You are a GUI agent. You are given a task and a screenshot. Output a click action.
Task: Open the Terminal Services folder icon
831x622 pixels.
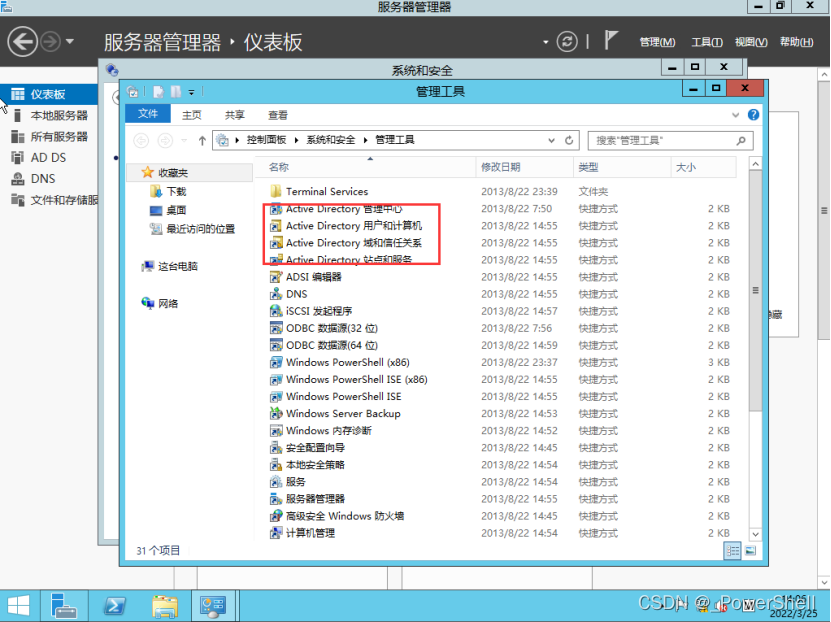276,191
